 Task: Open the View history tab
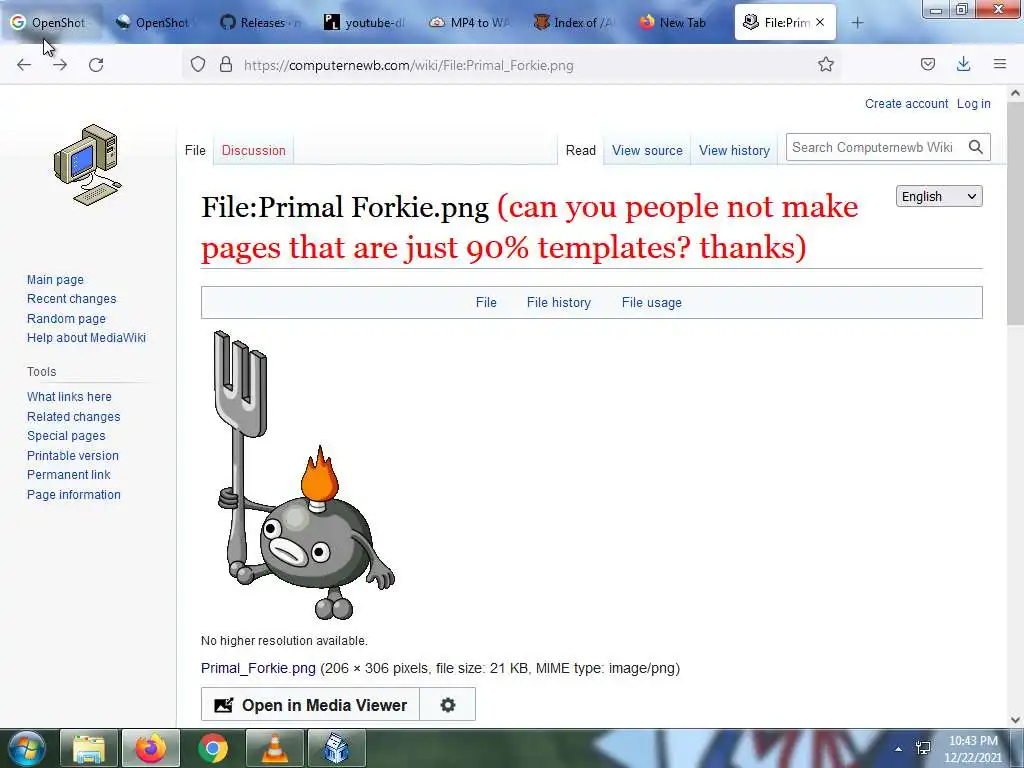[734, 150]
